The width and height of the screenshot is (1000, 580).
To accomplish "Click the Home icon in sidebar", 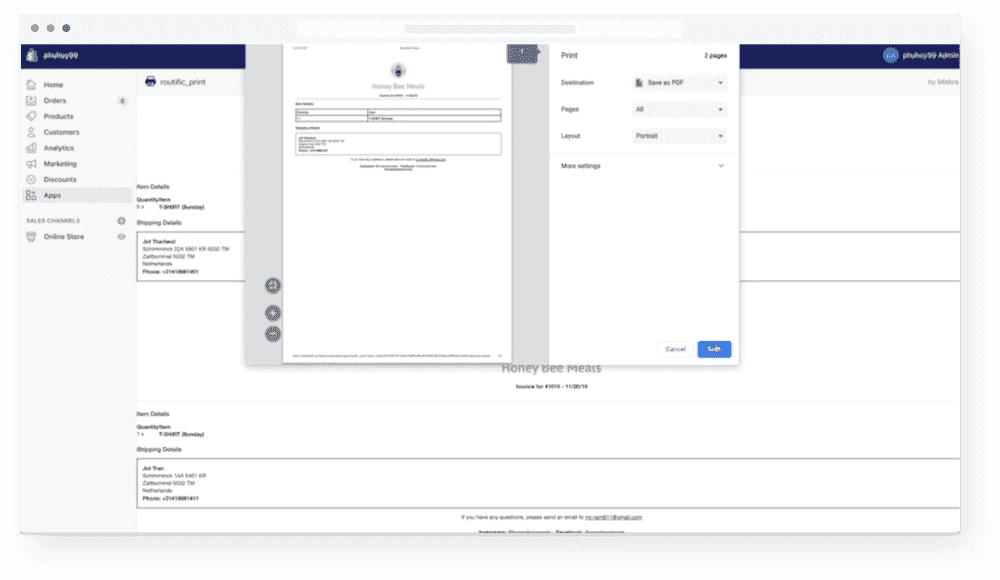I will pyautogui.click(x=32, y=85).
